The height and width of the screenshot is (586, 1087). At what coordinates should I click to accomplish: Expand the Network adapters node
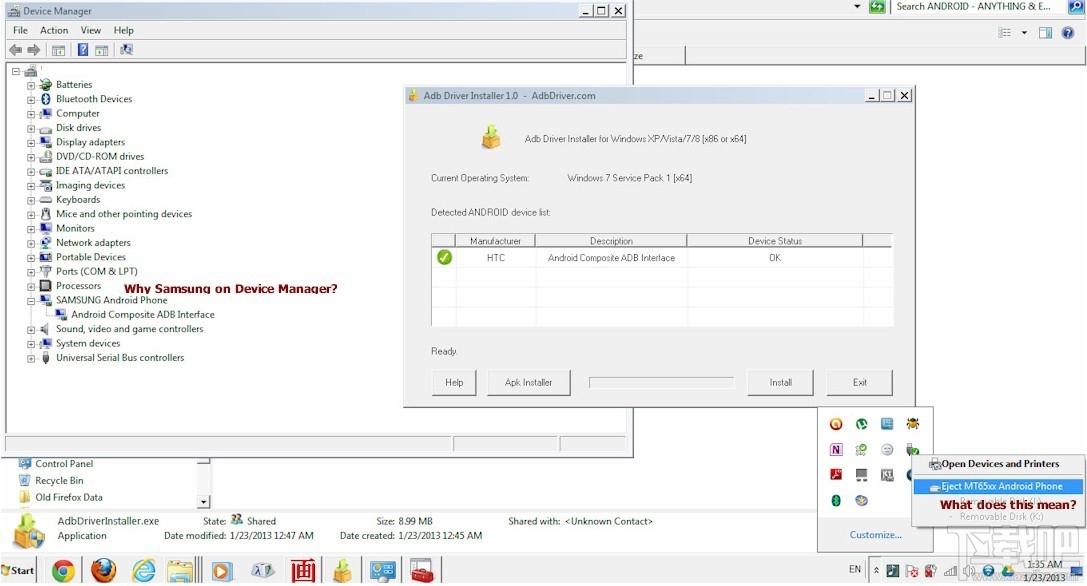31,243
